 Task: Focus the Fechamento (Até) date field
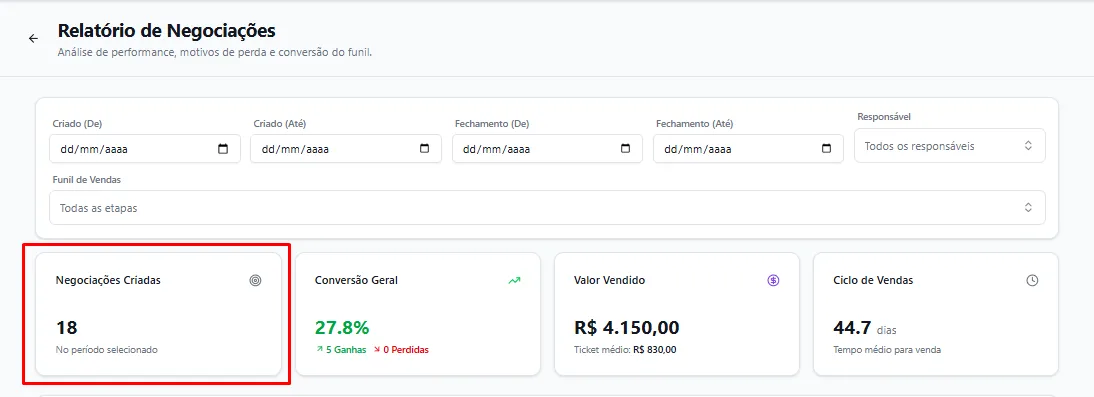coord(749,149)
